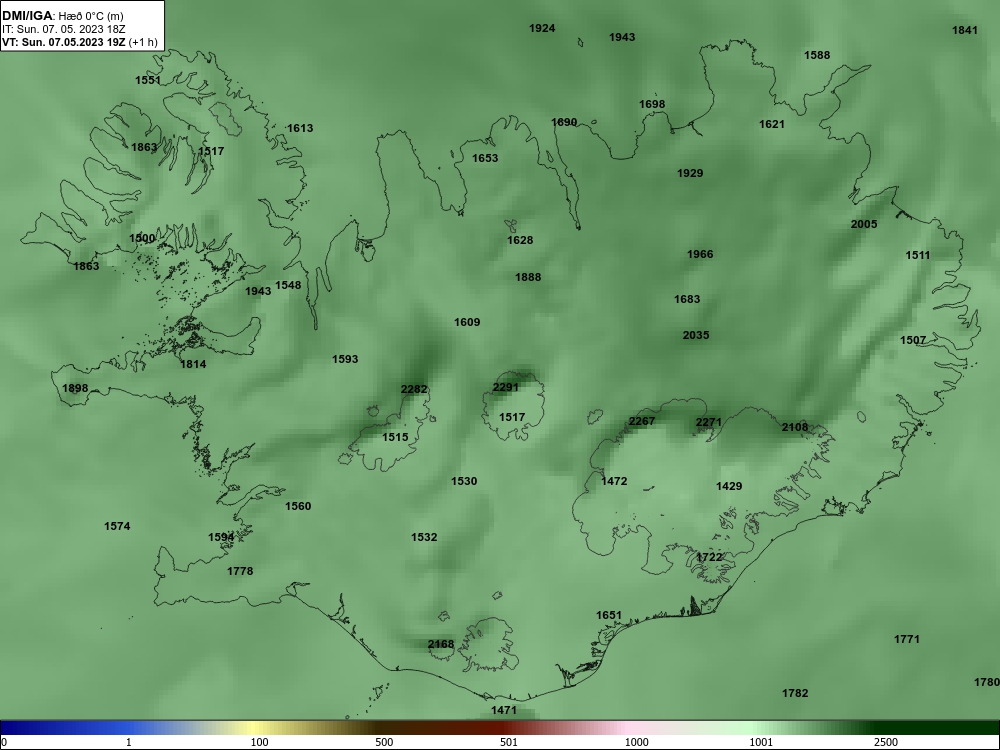Select the 1690 height value
This screenshot has width=1000, height=750.
coord(564,122)
